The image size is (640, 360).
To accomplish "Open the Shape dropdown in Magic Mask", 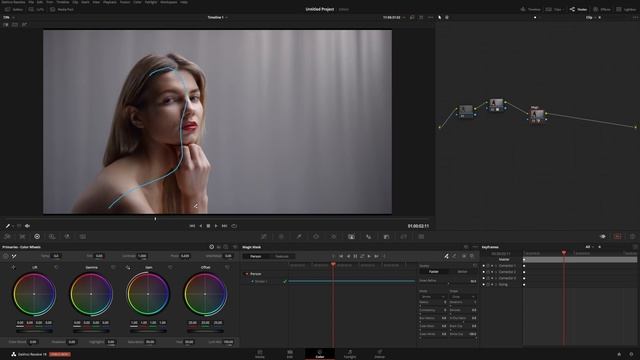I will click(463, 297).
